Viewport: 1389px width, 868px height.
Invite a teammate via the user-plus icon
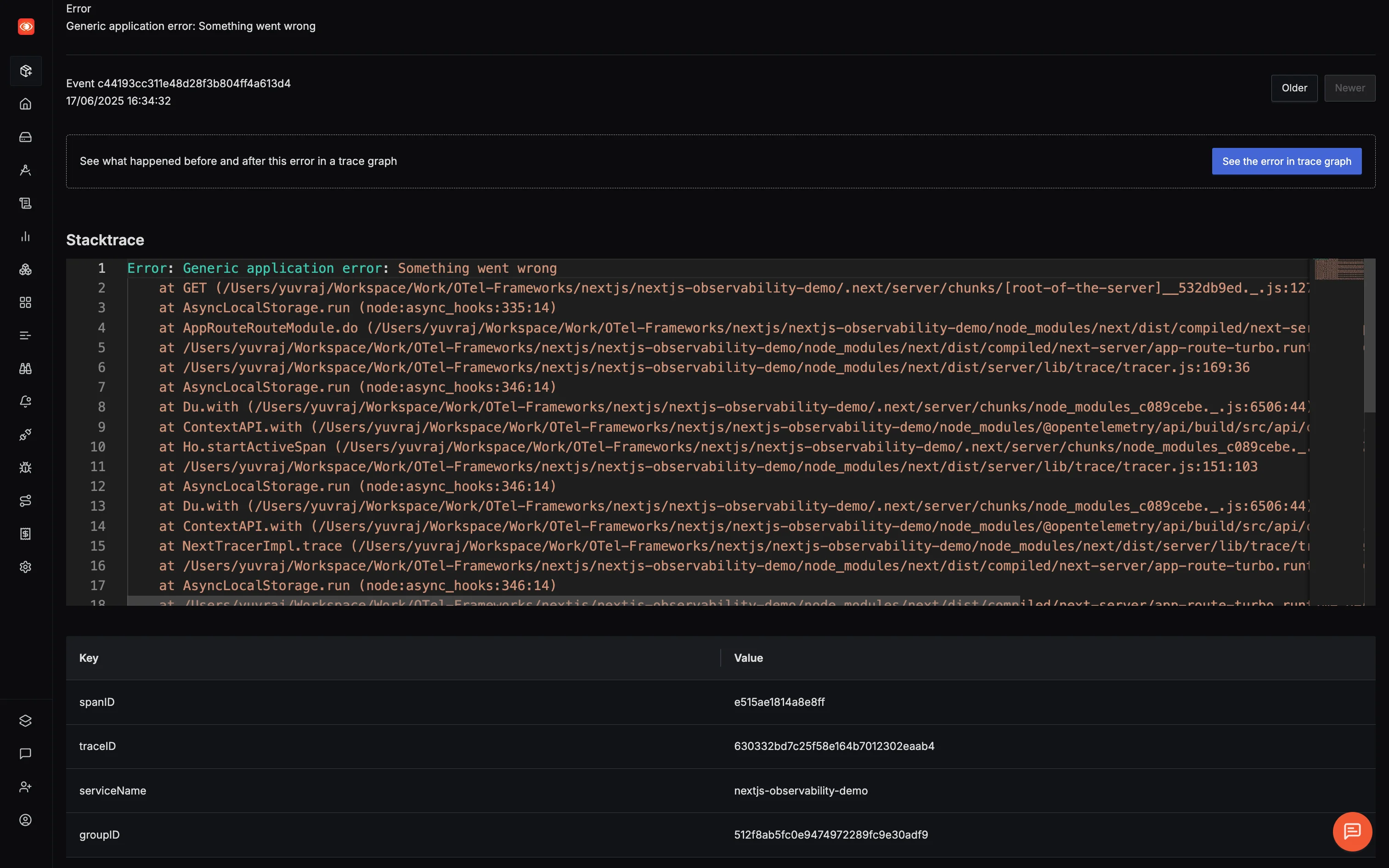(x=26, y=786)
